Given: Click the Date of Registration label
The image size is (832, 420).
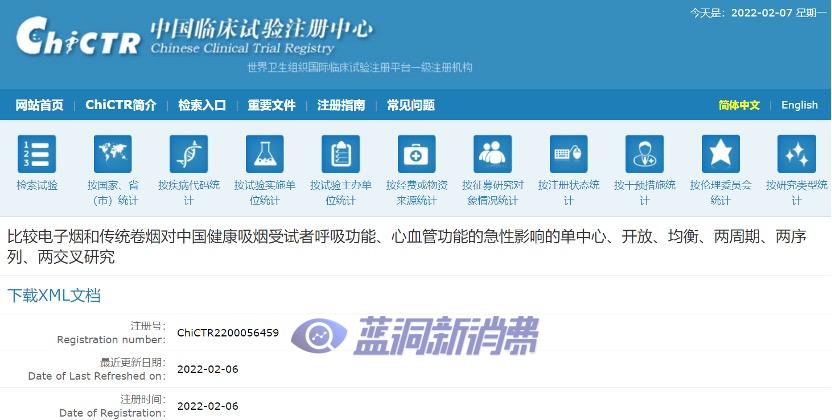Looking at the screenshot, I should 112,413.
